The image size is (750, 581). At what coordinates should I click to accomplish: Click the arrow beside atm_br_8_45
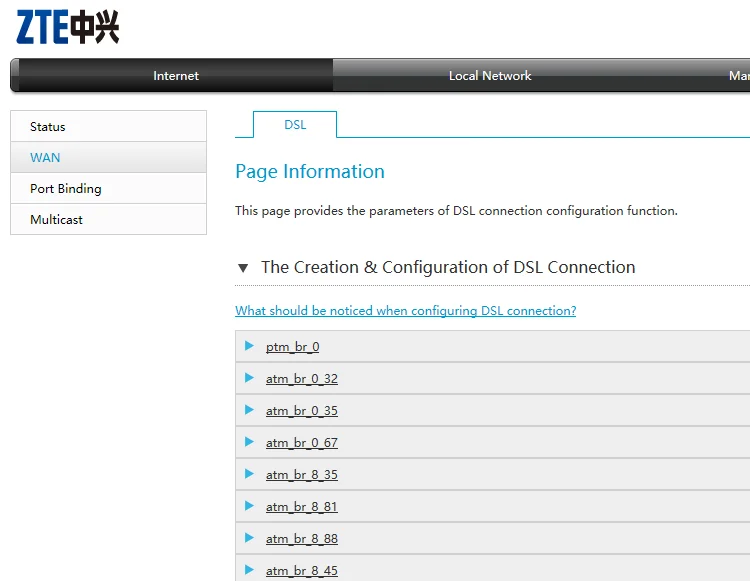tap(249, 570)
